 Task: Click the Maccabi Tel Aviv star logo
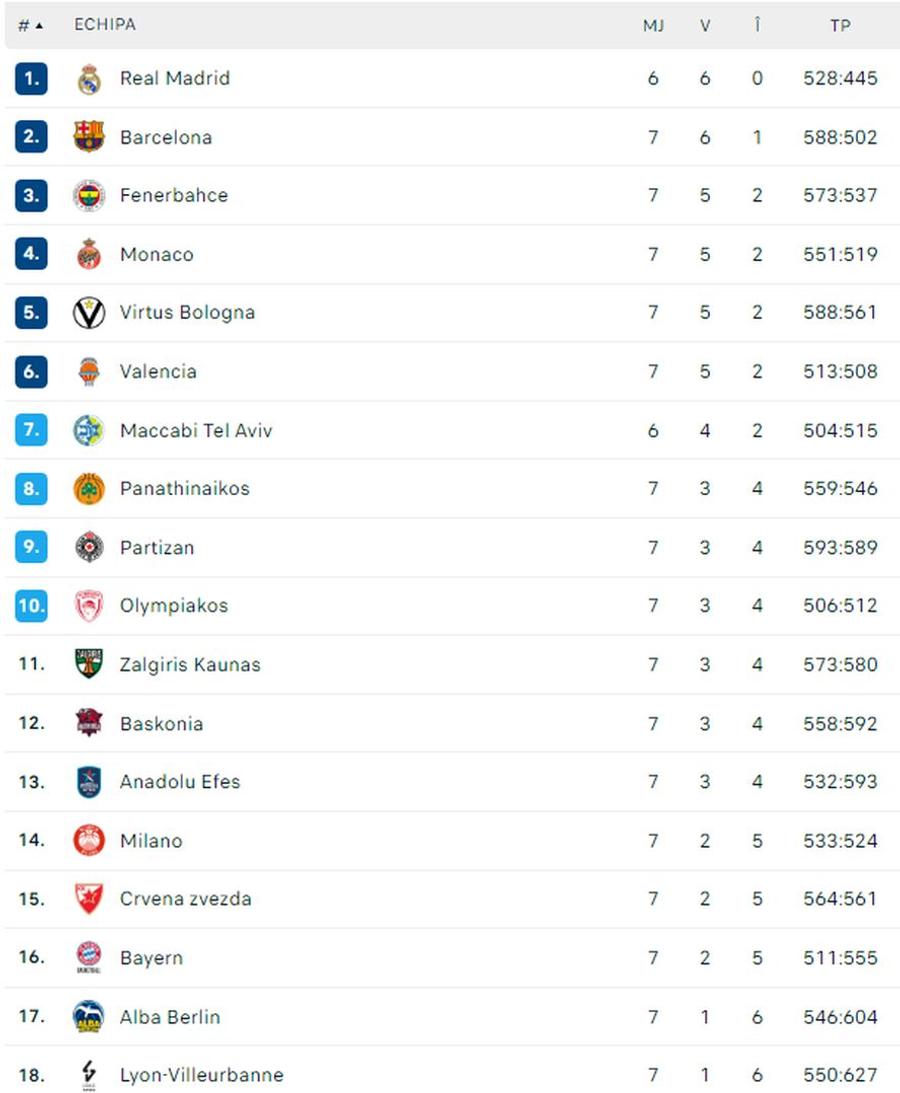click(x=89, y=430)
